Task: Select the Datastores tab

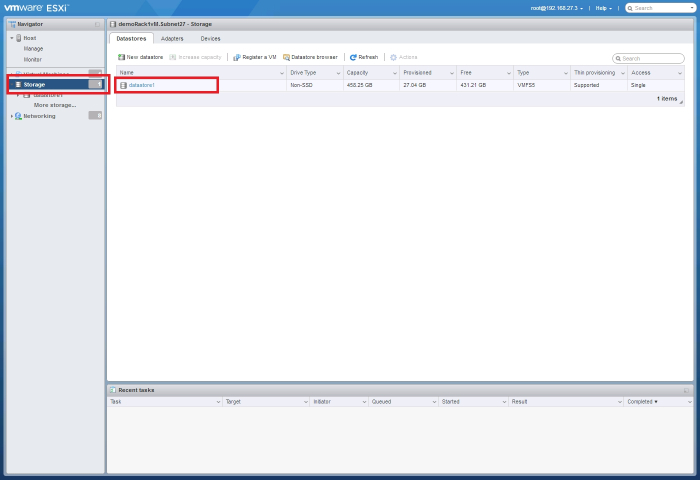Action: coord(131,39)
